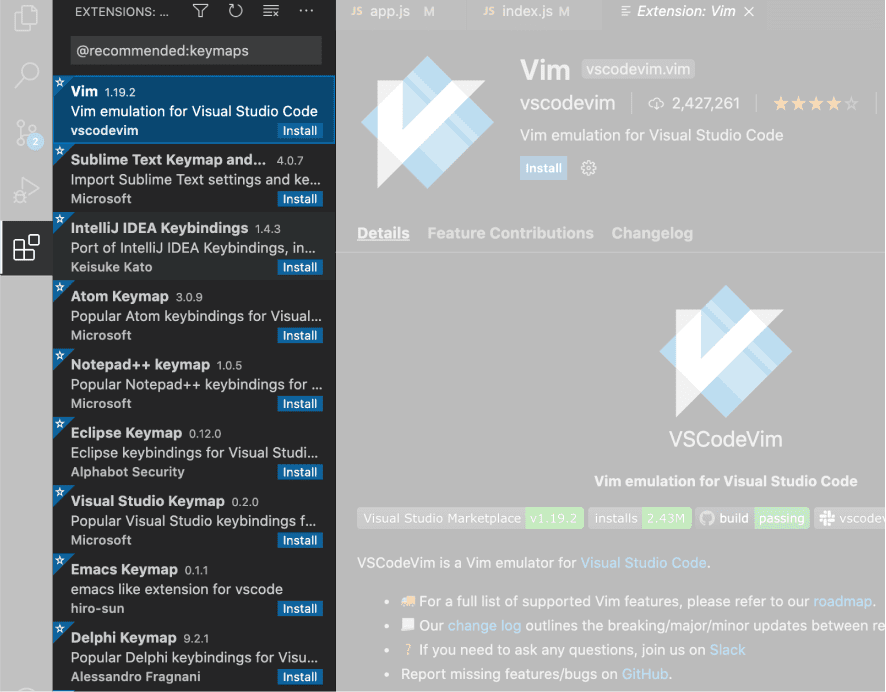Open the change log link
Viewport: 886px width, 692px height.
click(484, 625)
